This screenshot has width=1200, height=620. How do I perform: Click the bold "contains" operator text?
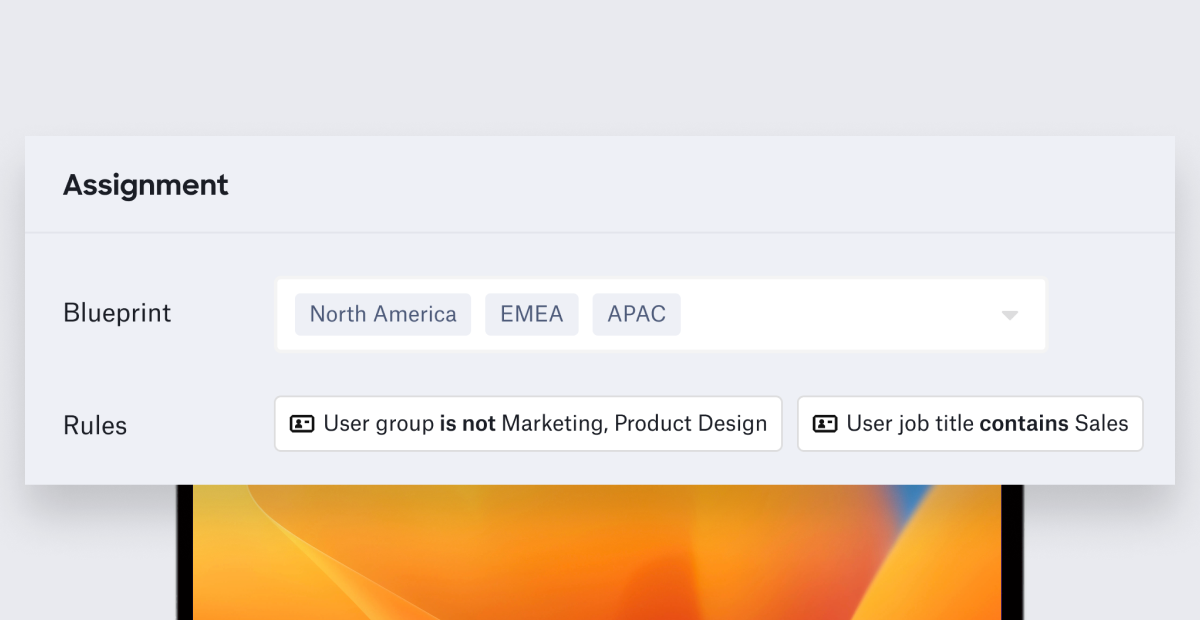point(1024,424)
